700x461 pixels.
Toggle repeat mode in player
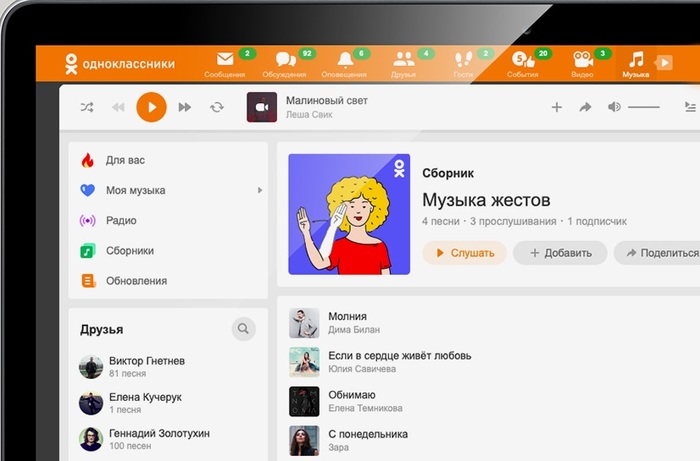pyautogui.click(x=217, y=107)
